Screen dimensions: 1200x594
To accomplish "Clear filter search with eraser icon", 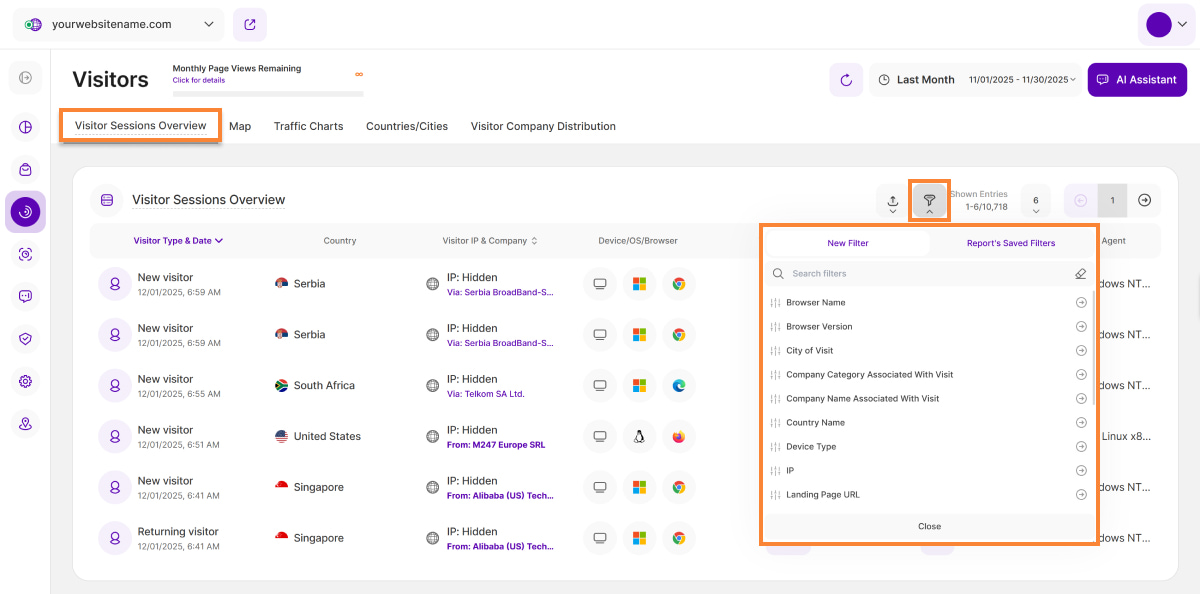I will click(1080, 273).
